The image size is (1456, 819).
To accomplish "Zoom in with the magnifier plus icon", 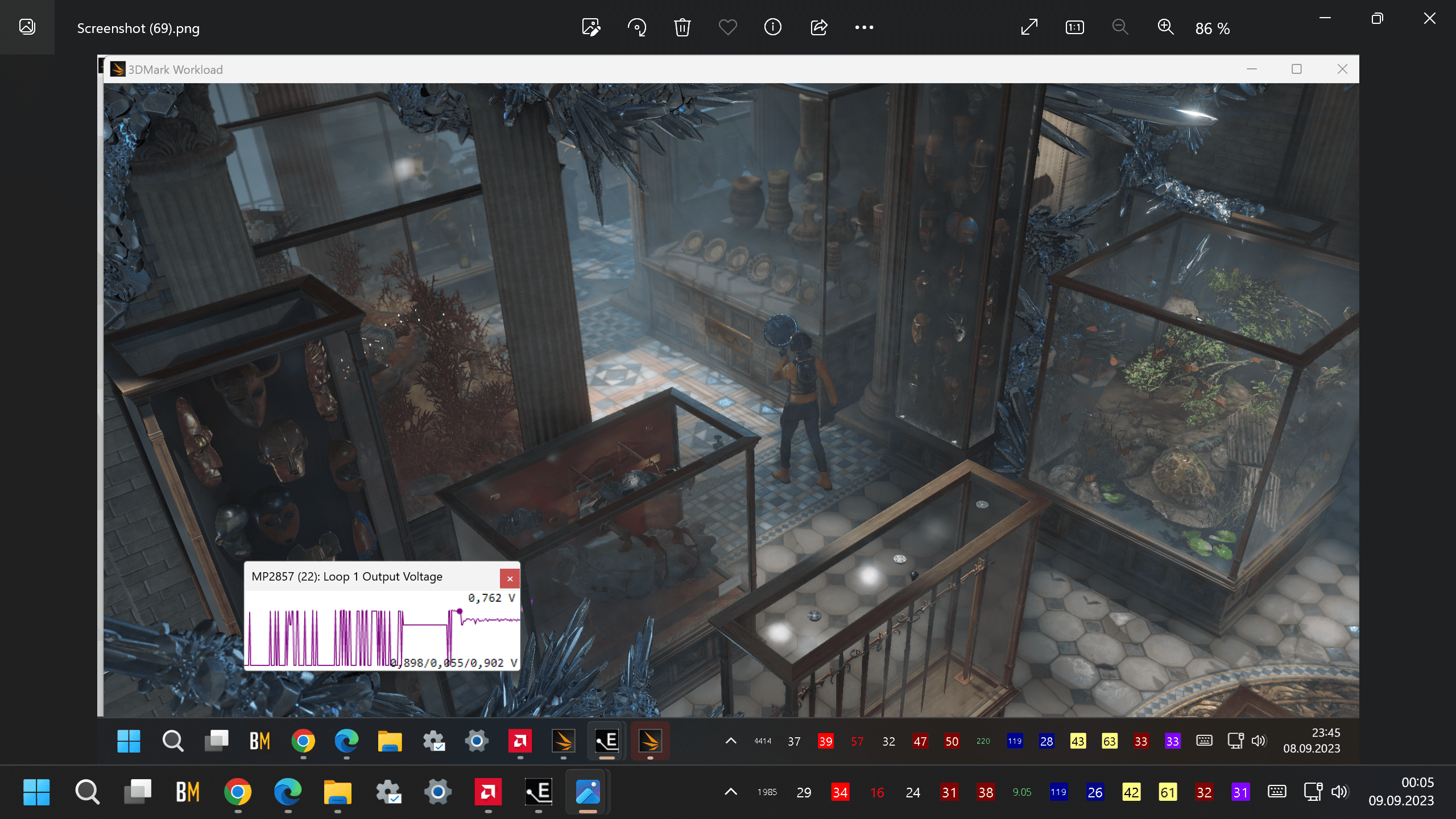I will click(1165, 27).
